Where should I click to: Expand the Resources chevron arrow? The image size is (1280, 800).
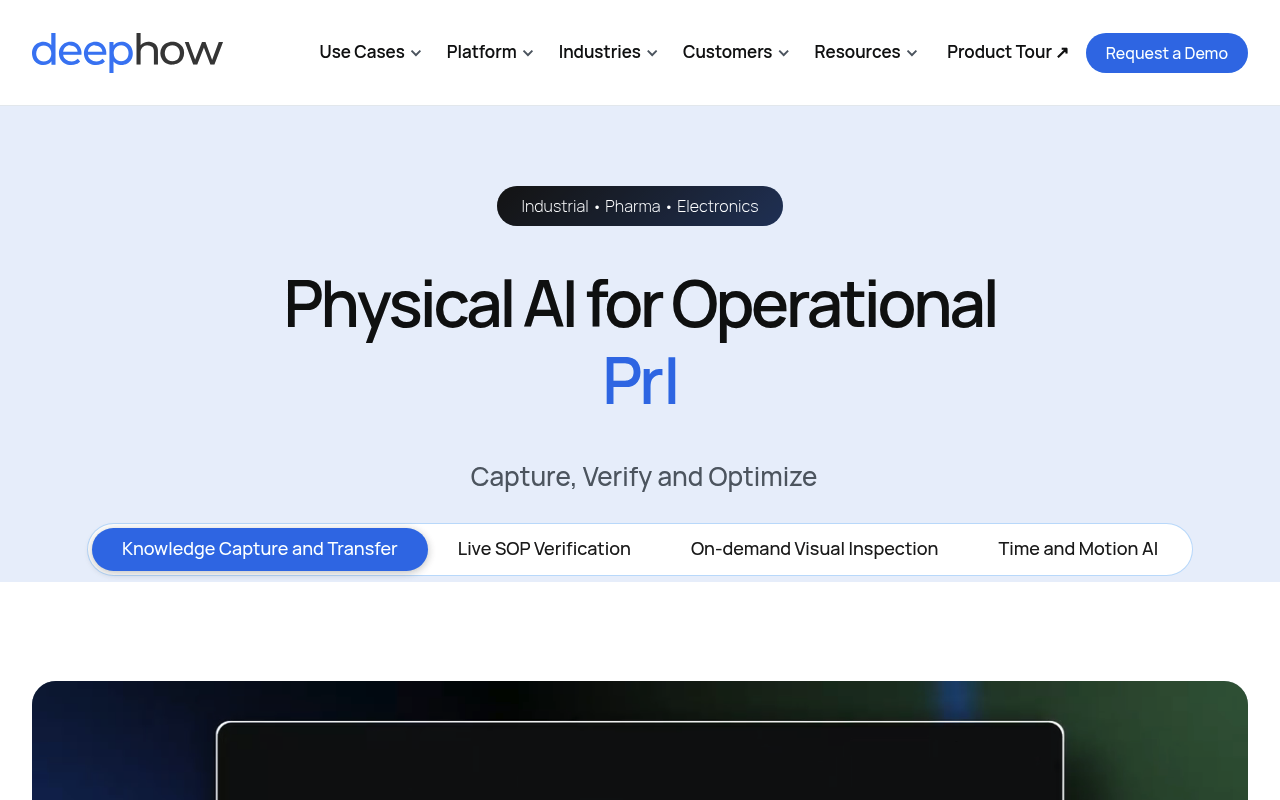point(912,53)
